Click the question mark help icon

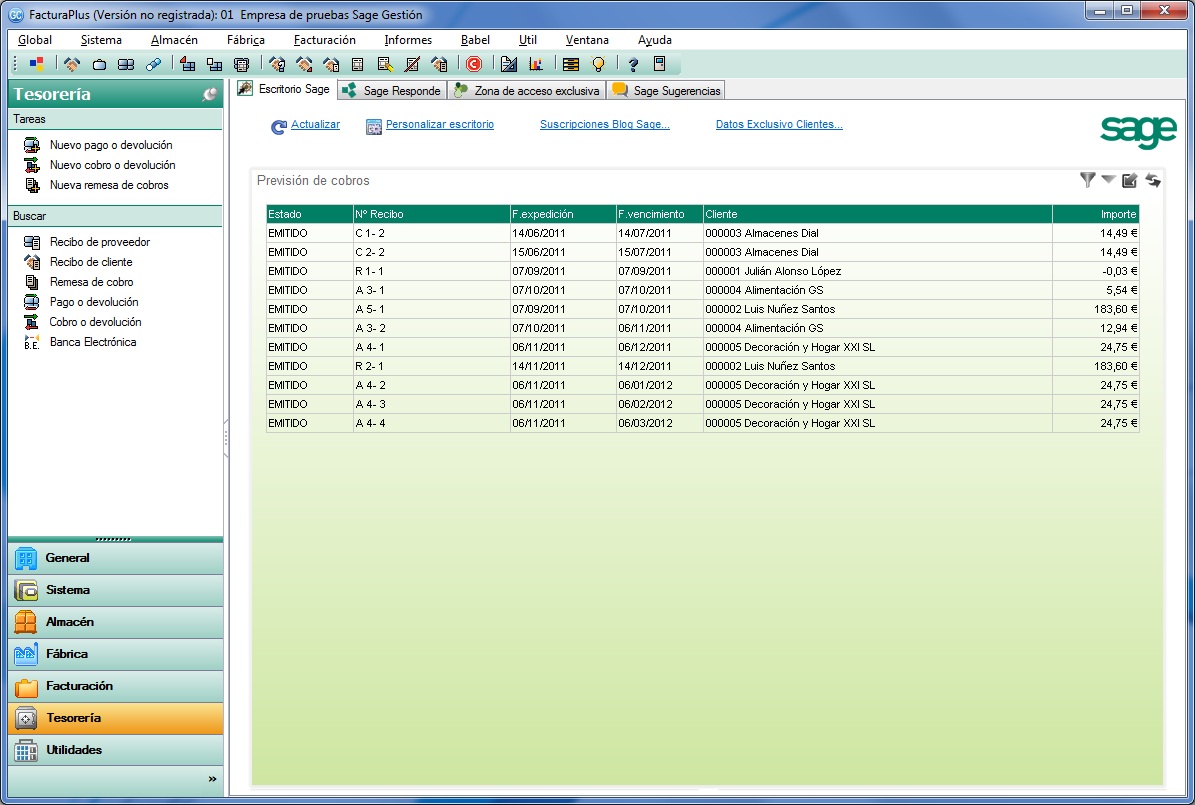point(633,64)
